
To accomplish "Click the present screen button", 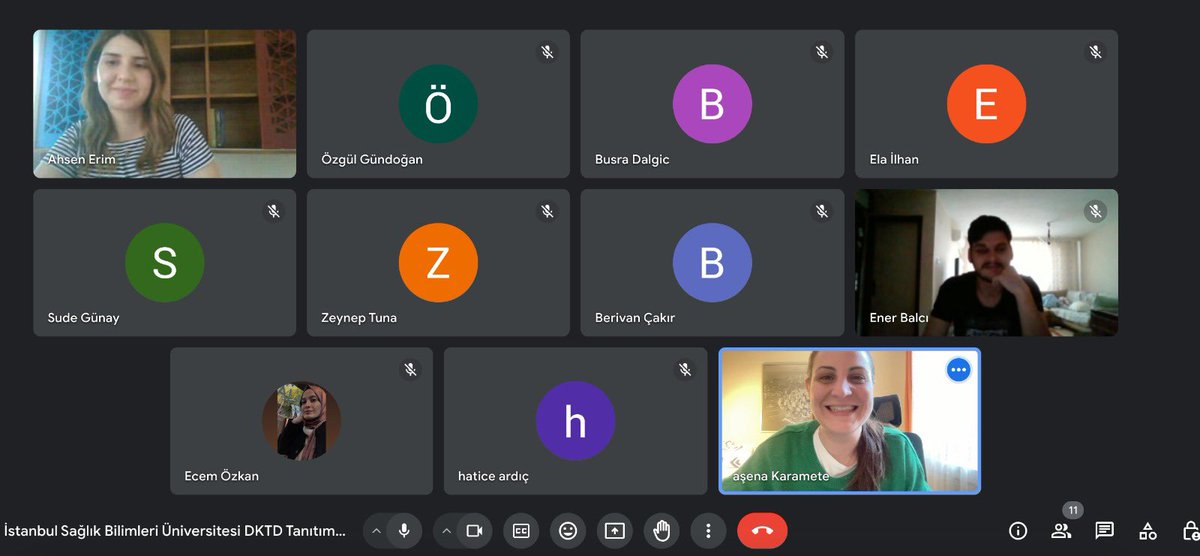I will 615,530.
